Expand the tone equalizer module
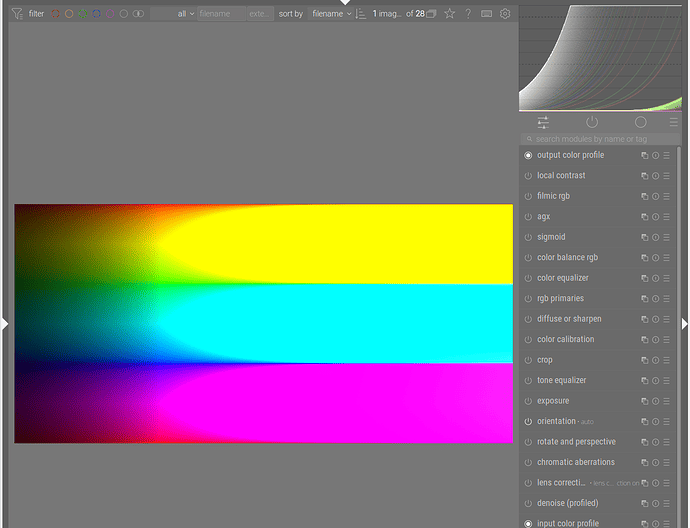The image size is (690, 528). click(562, 380)
